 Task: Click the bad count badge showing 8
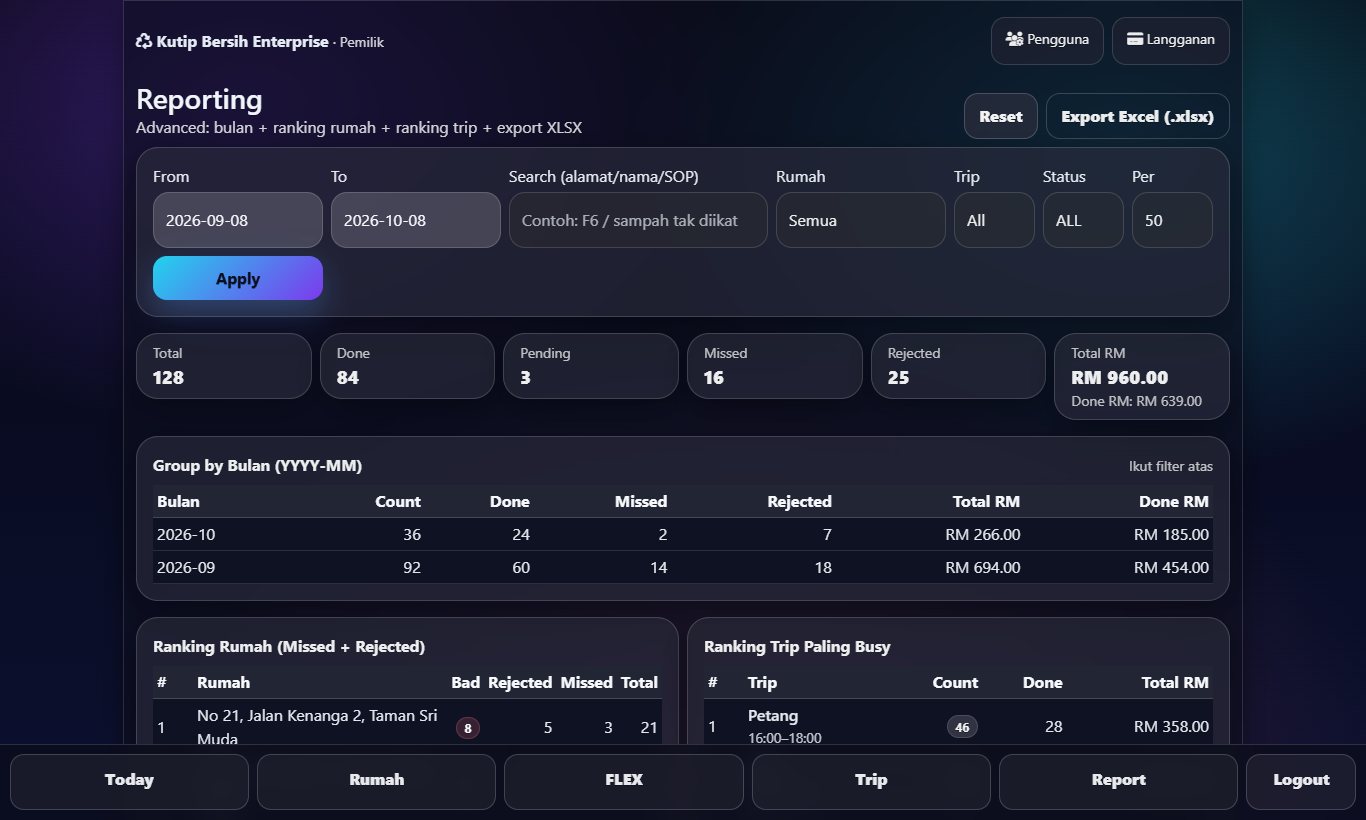467,728
